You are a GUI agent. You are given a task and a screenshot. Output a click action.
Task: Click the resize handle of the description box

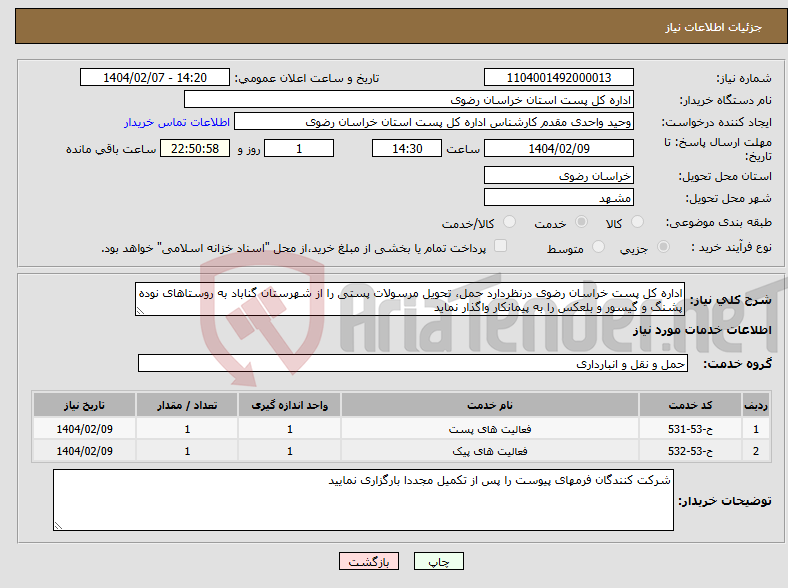[x=141, y=311]
